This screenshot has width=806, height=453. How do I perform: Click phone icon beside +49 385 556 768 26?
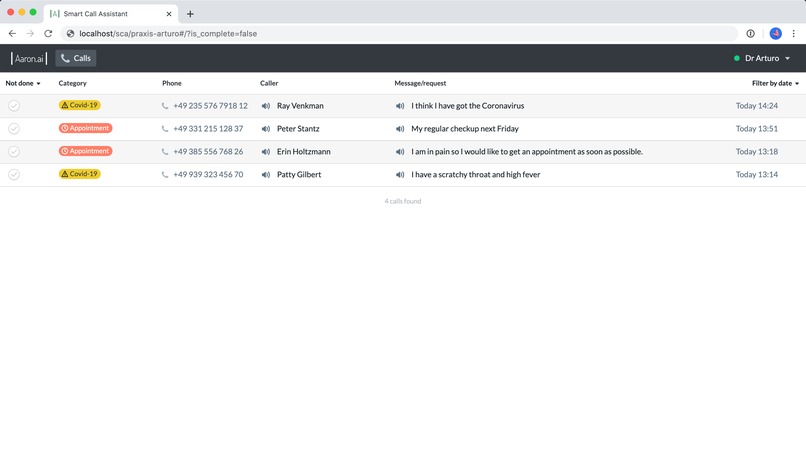click(165, 152)
